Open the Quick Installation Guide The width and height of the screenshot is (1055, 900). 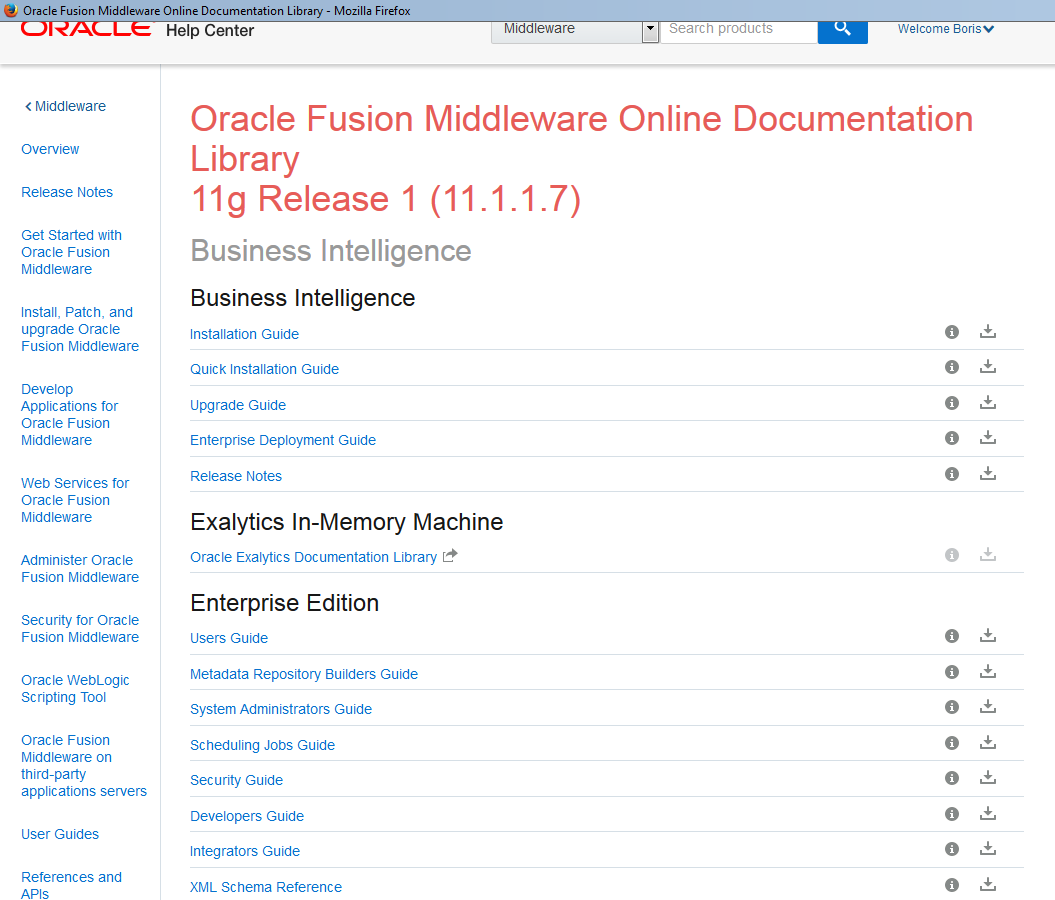click(264, 368)
